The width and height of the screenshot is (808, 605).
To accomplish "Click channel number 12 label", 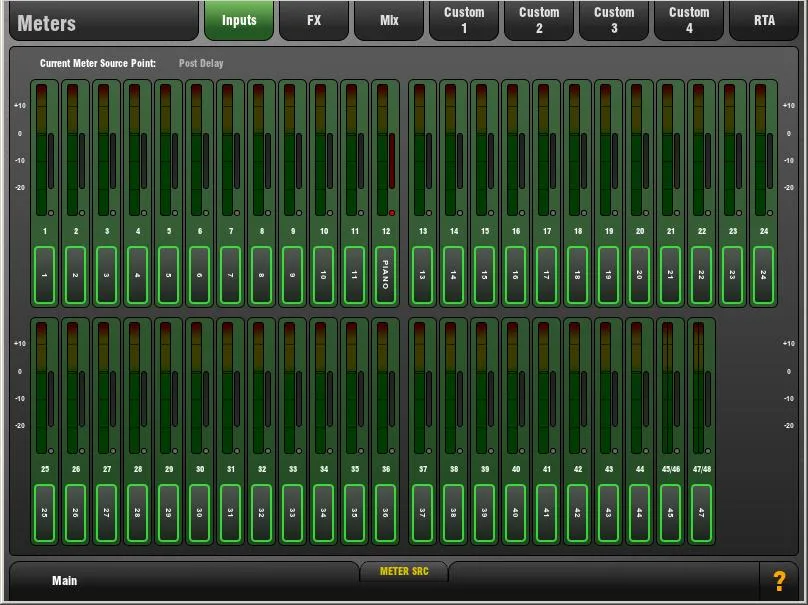I will click(385, 231).
